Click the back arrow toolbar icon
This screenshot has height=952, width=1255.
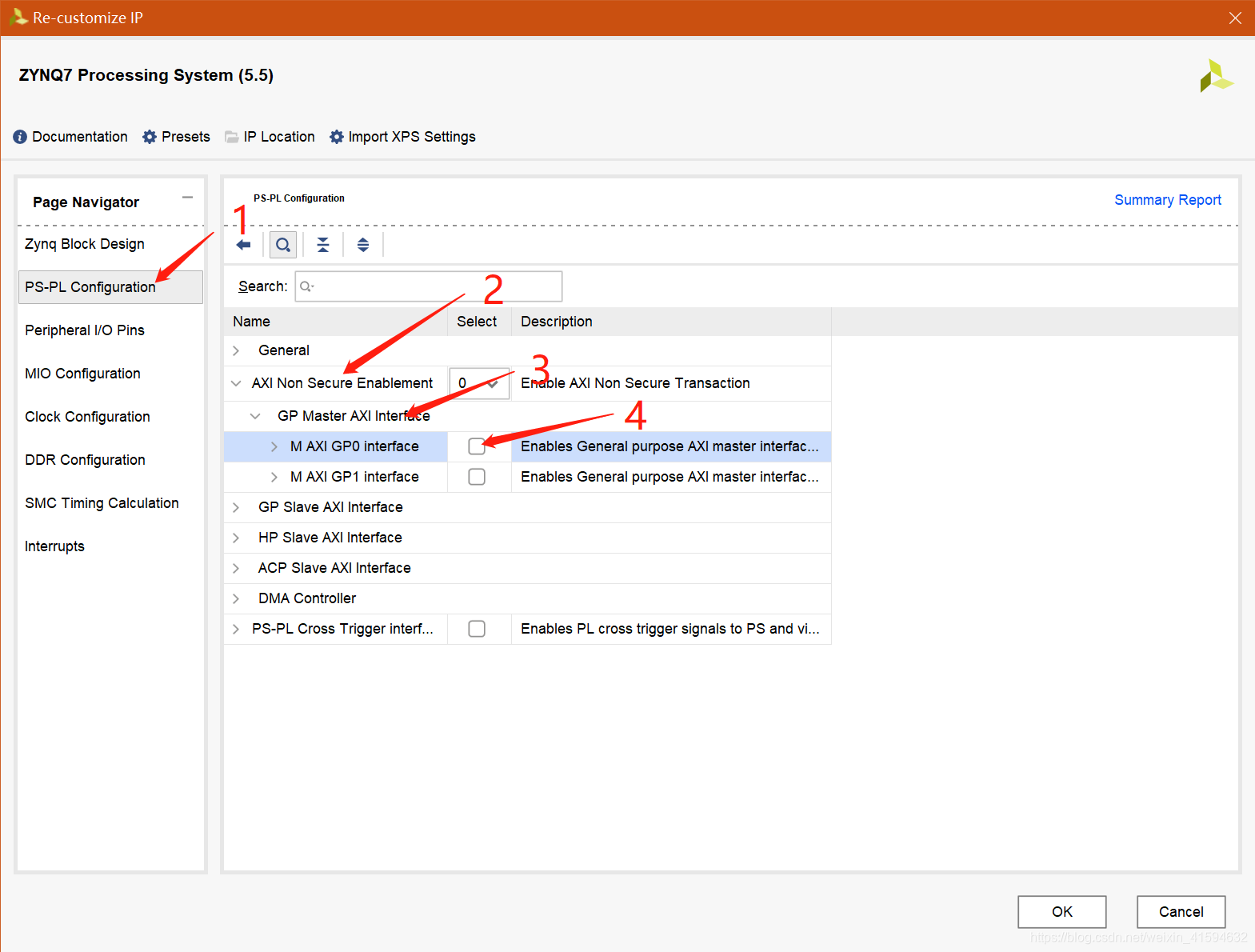(x=244, y=245)
